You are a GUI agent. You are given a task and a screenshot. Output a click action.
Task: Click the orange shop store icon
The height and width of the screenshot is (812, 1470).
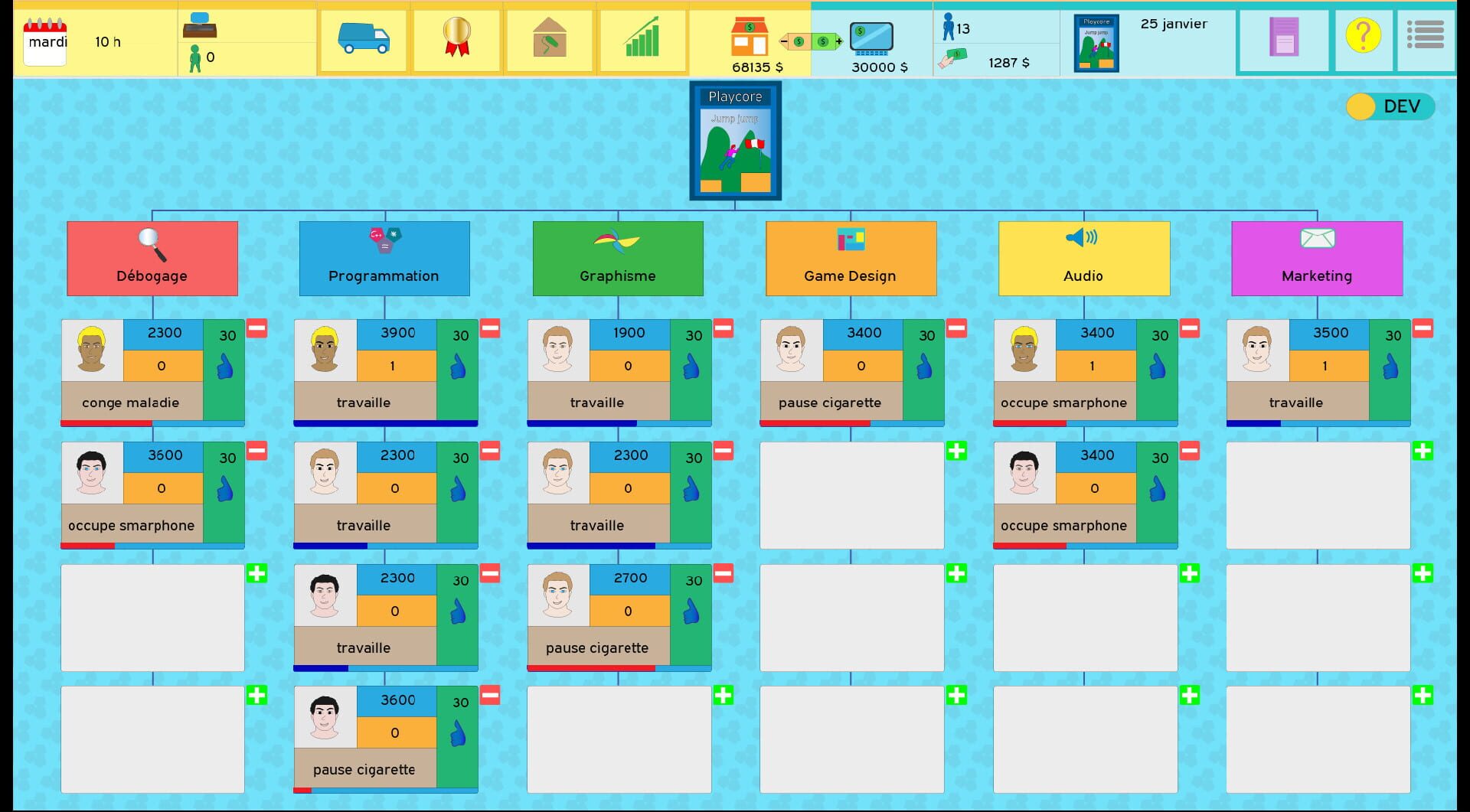click(x=749, y=37)
